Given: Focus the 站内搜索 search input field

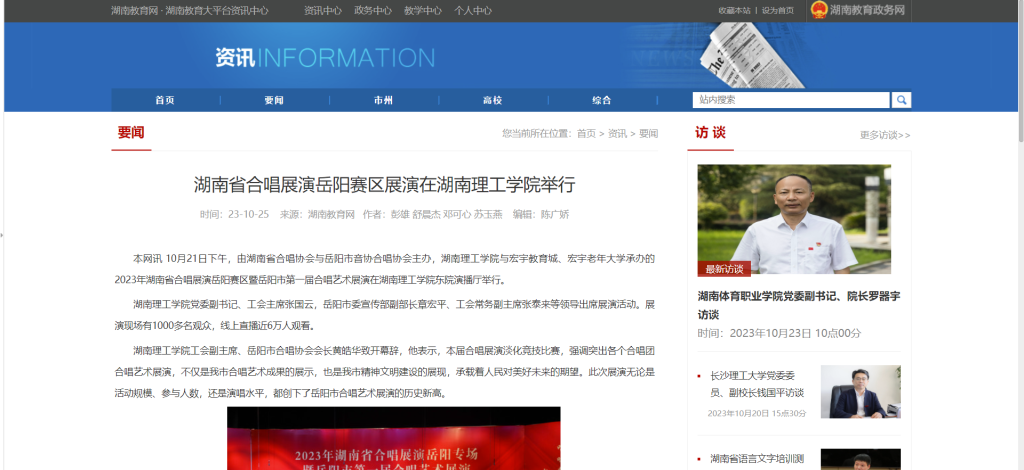Looking at the screenshot, I should [x=790, y=100].
